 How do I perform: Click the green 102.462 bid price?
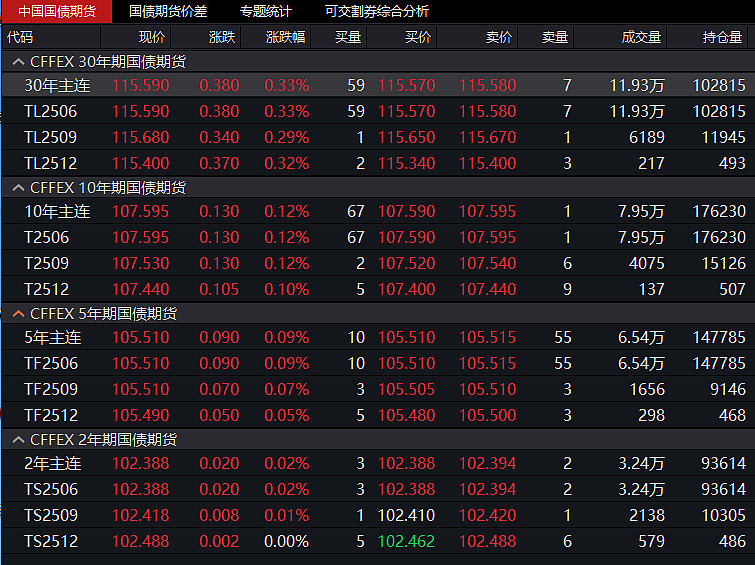click(406, 541)
